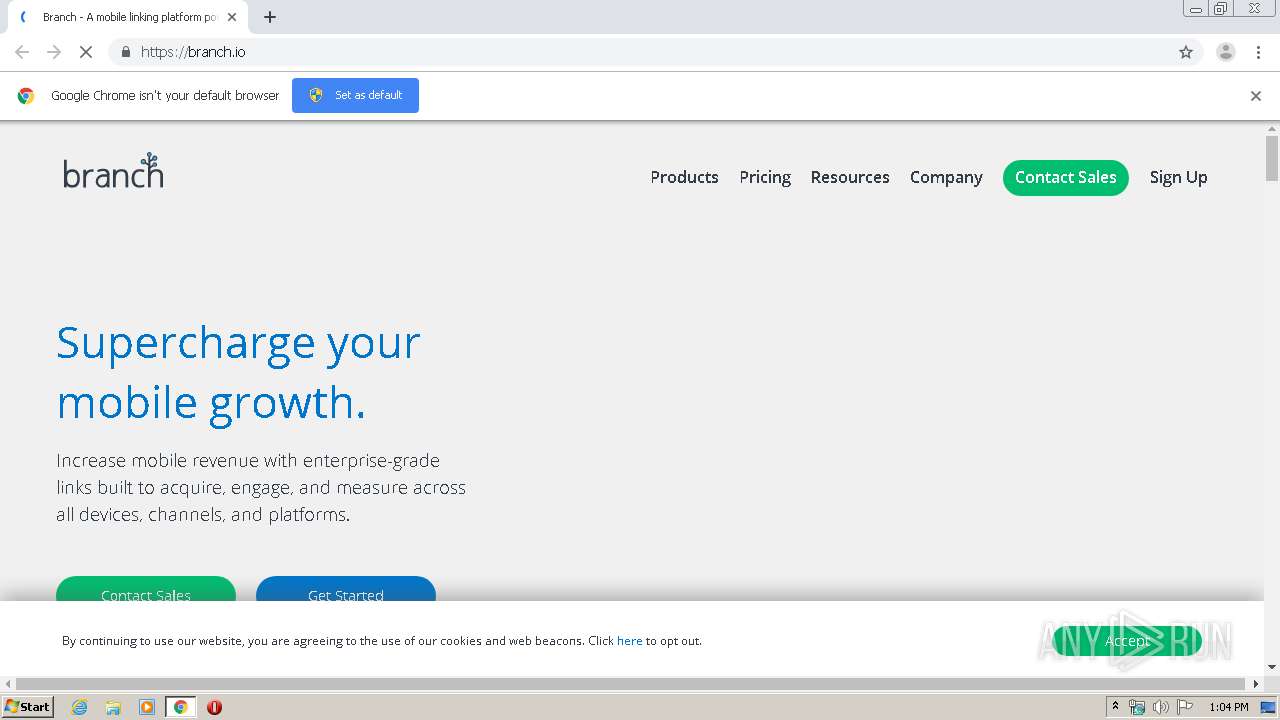1280x720 pixels.
Task: Close the Branch browser tab
Action: click(x=232, y=17)
